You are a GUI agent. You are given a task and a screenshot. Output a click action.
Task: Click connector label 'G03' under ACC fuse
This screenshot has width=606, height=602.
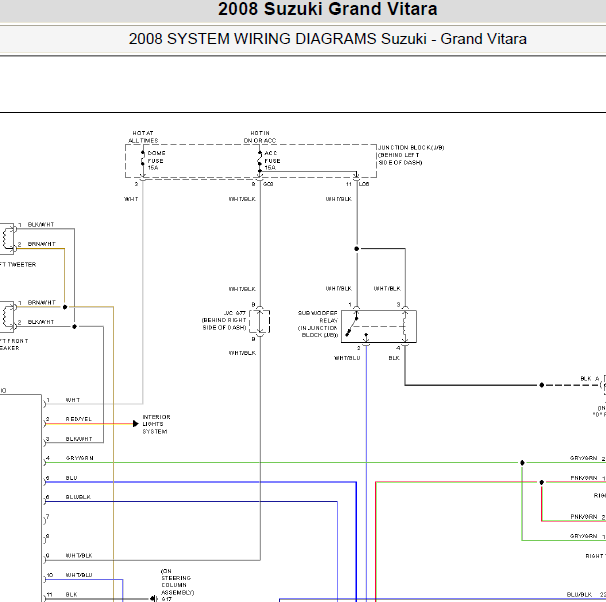268,184
